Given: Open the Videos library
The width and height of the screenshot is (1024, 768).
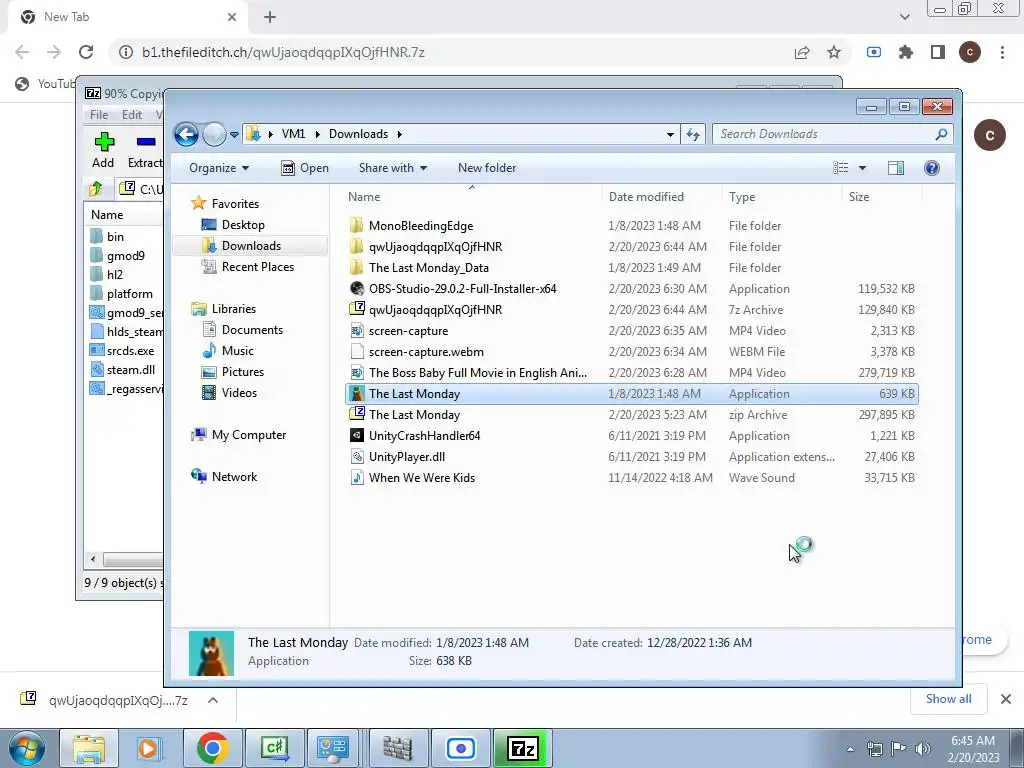Looking at the screenshot, I should coord(239,392).
